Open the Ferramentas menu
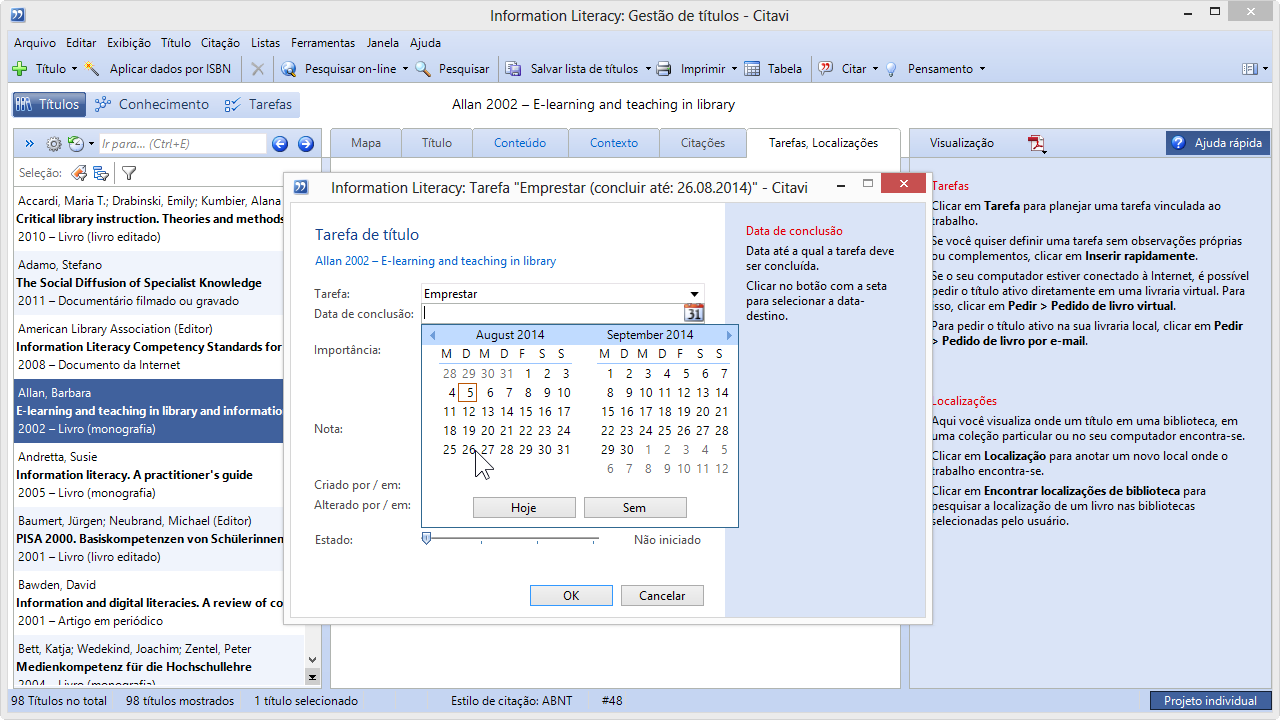Screen dimensions: 1280x720 [323, 43]
